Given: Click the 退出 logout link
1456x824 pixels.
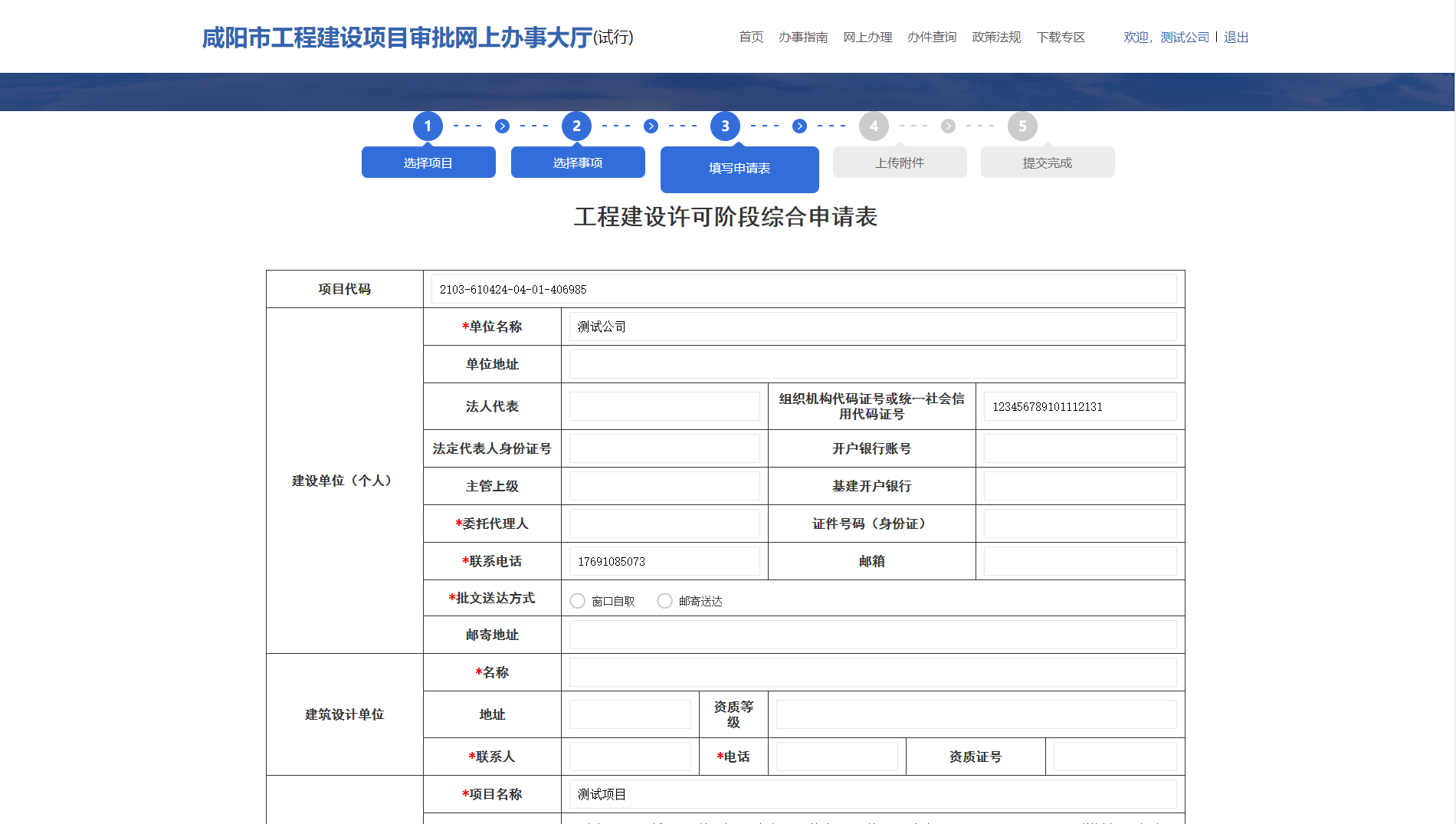Looking at the screenshot, I should tap(1236, 38).
